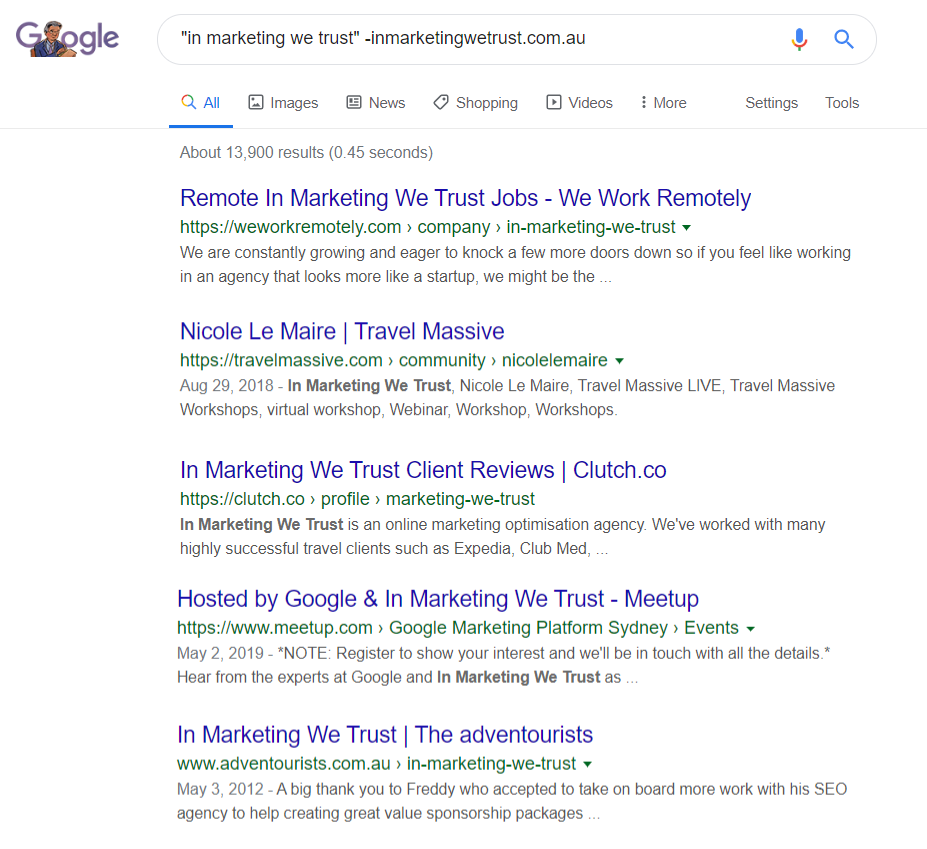The image size is (927, 849).
Task: Click the clutch.co profile URL breadcrumb
Action: click(357, 499)
